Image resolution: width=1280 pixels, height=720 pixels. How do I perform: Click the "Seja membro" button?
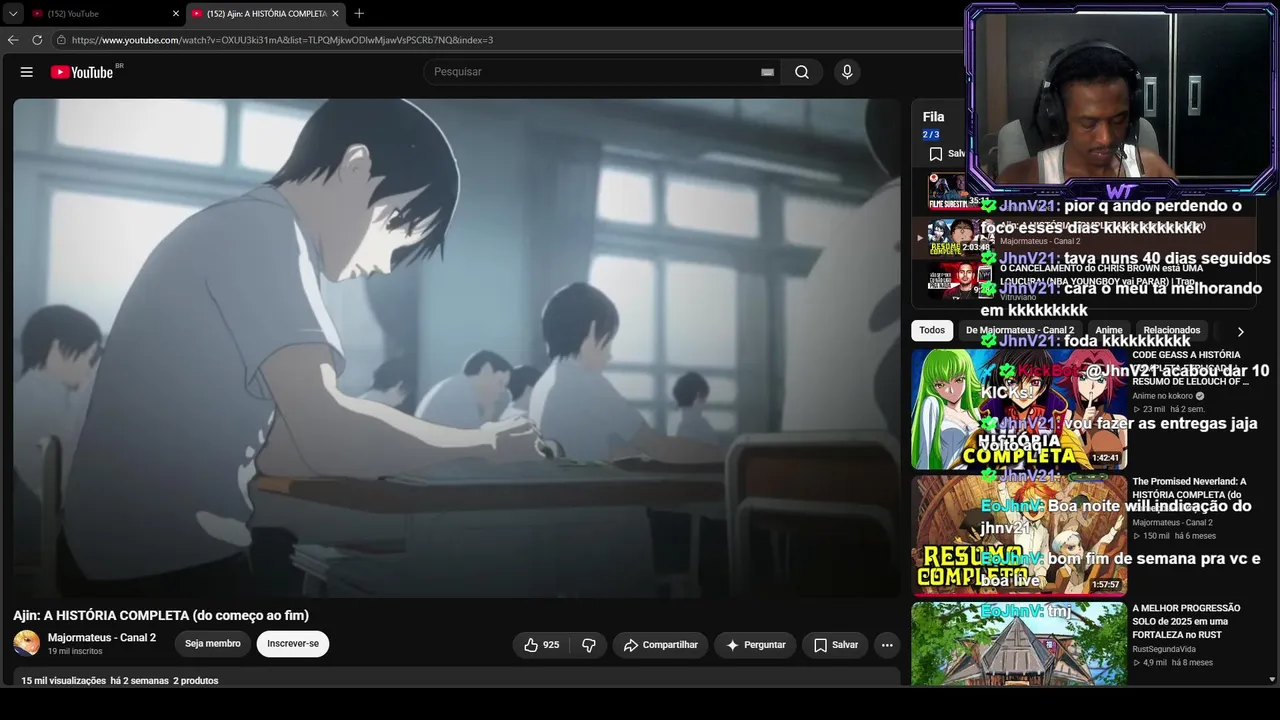(x=213, y=644)
